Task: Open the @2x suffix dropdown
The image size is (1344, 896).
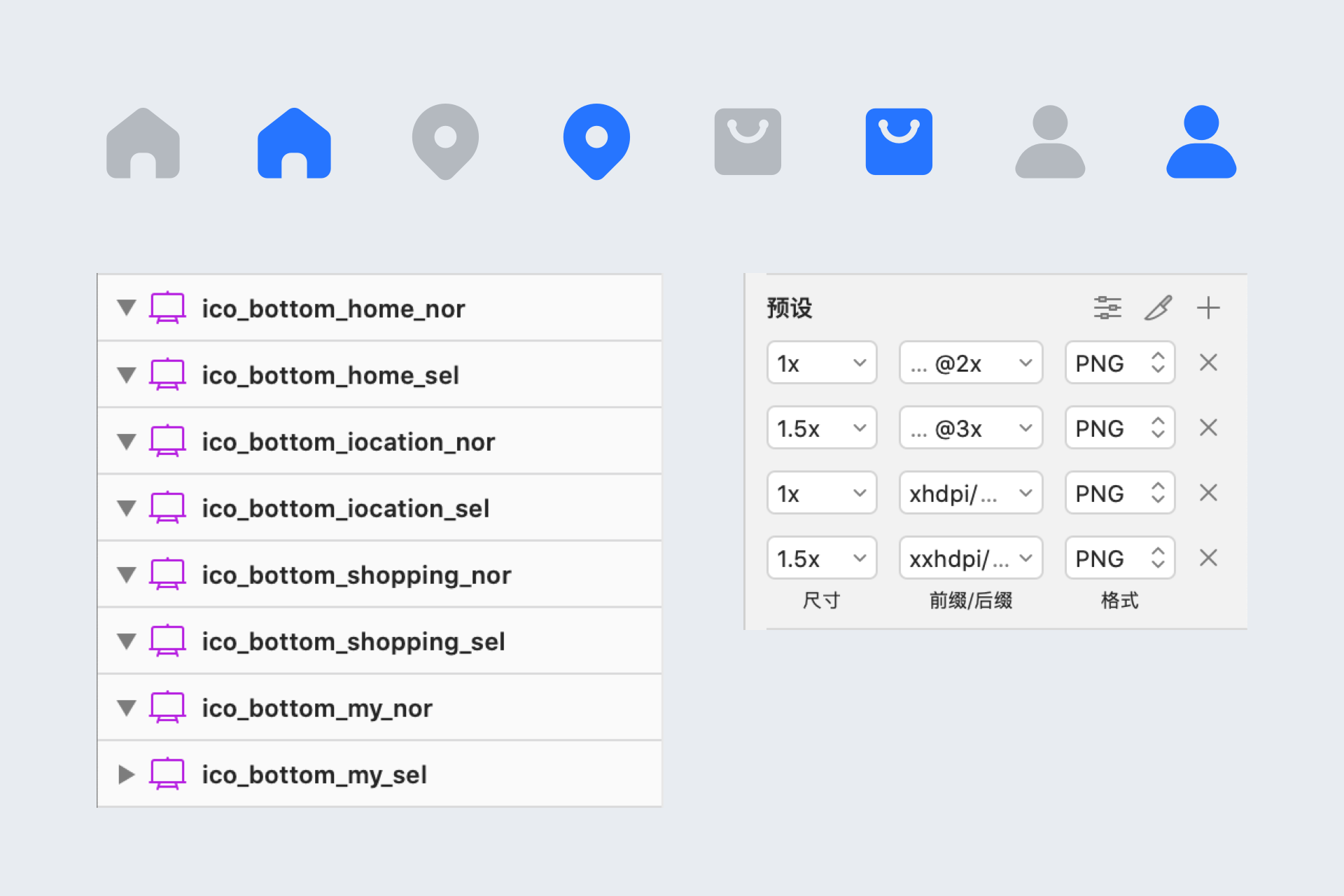Action: coord(971,363)
